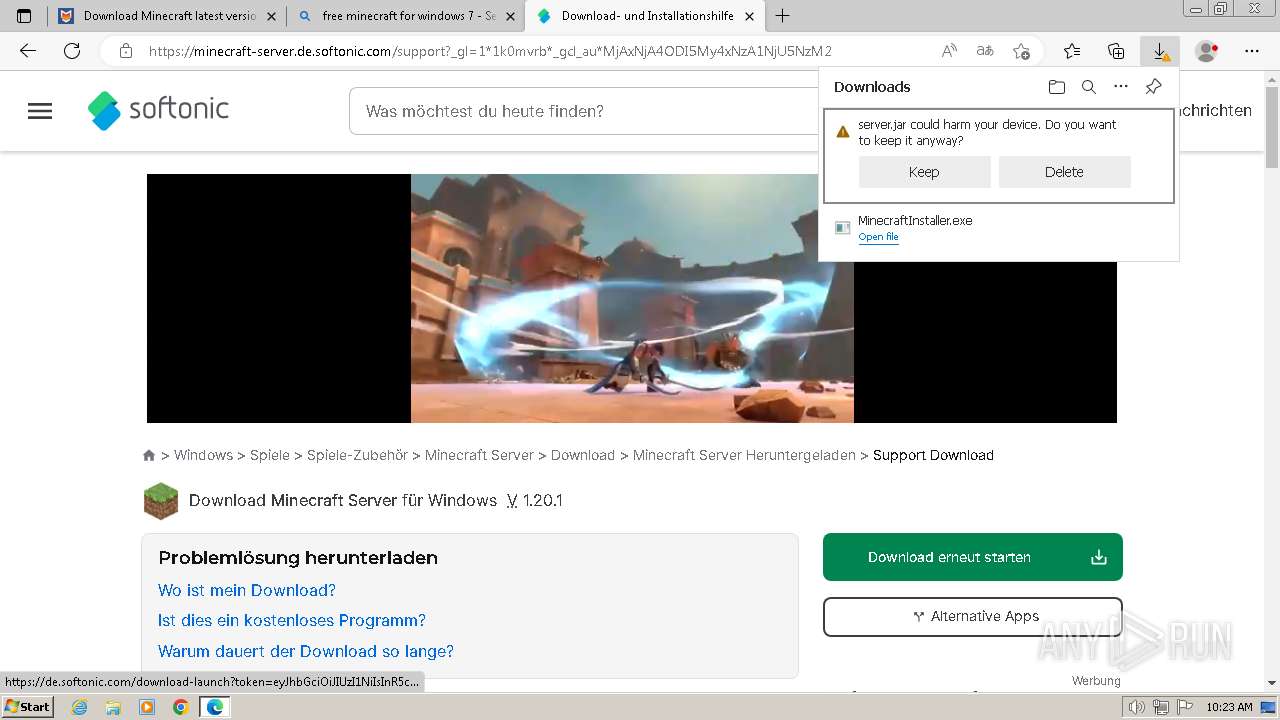This screenshot has width=1280, height=720.
Task: Open a new browser tab
Action: click(x=782, y=16)
